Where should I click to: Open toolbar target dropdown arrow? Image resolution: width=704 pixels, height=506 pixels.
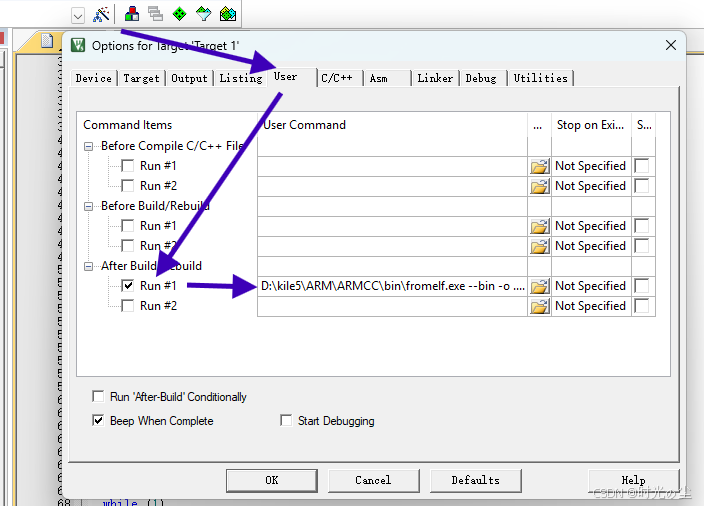[x=78, y=16]
